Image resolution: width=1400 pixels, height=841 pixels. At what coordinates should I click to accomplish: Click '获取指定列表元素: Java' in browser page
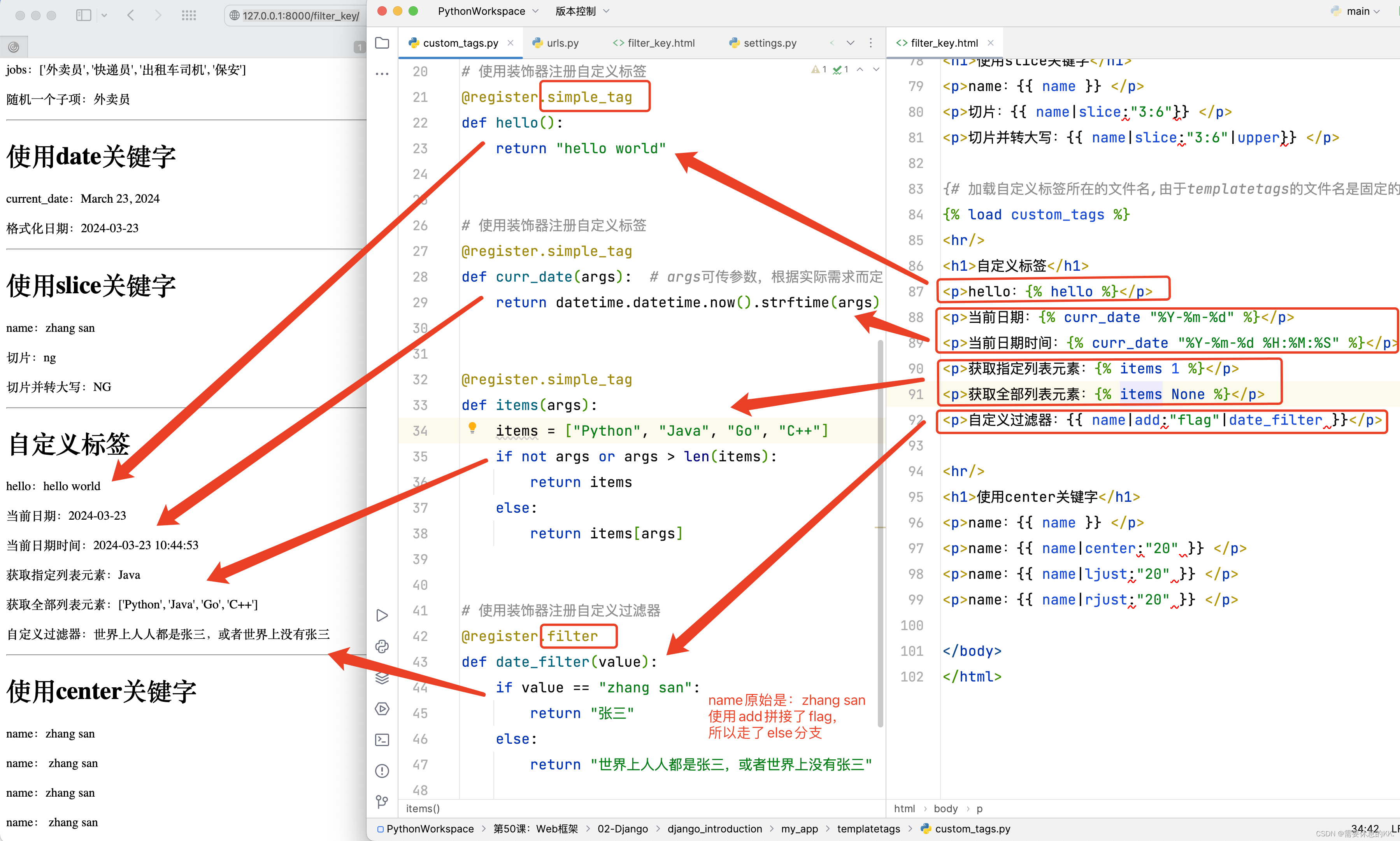click(x=73, y=575)
